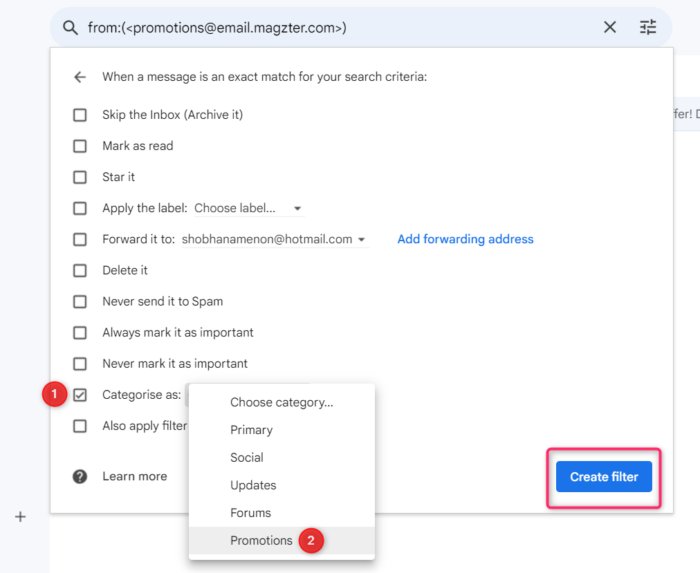Open search options sliders icon
Screen dimensions: 700x573
point(648,27)
